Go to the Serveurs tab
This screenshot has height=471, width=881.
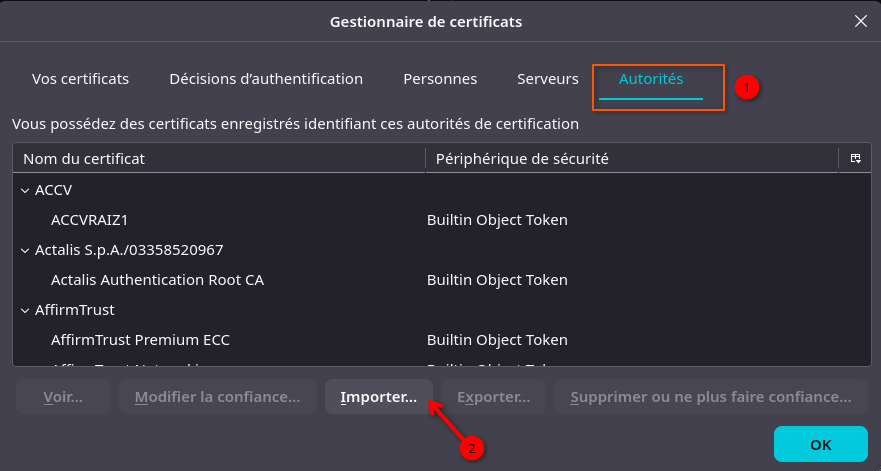[548, 79]
